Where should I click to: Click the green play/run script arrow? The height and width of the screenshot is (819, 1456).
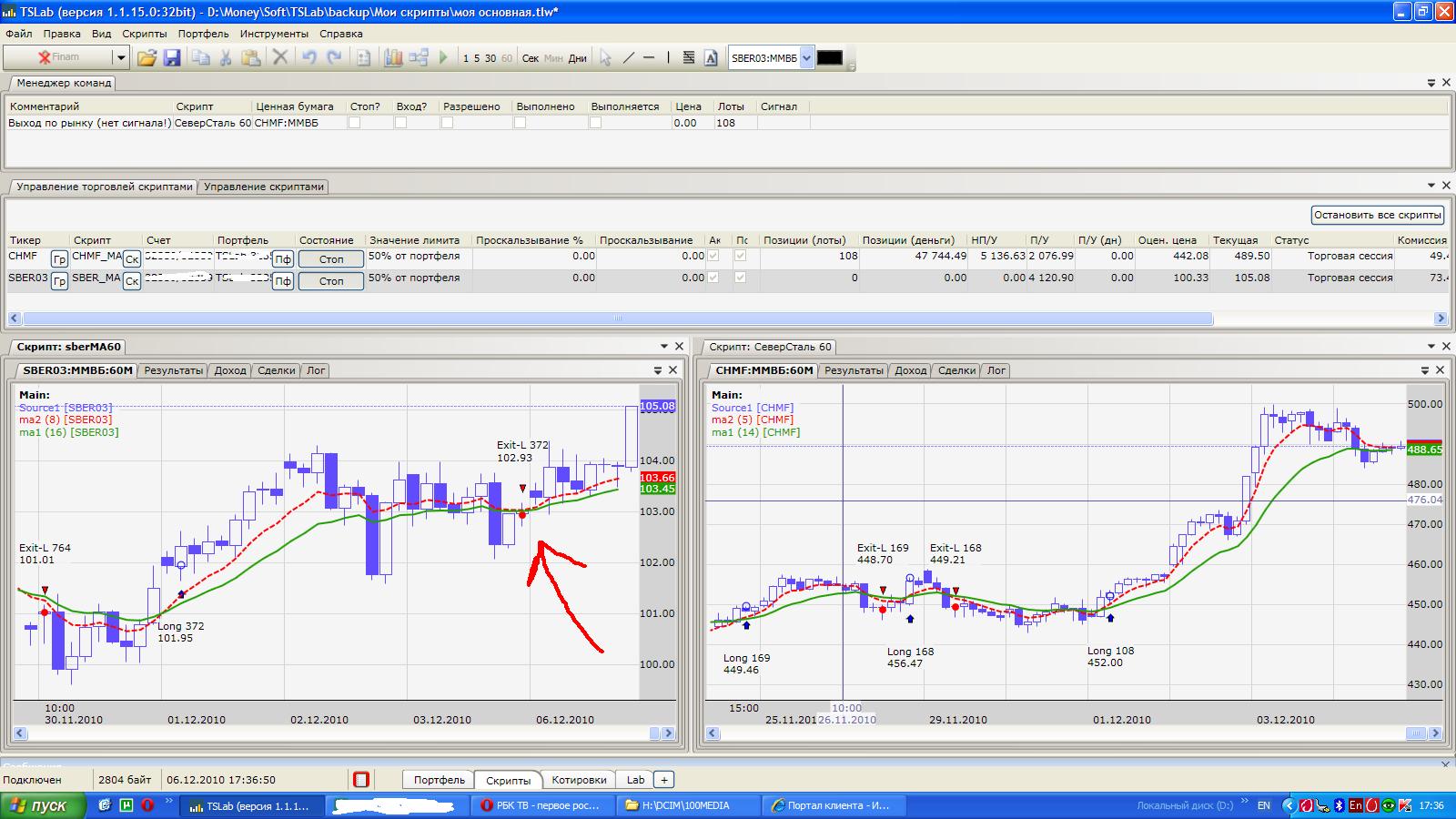click(443, 58)
